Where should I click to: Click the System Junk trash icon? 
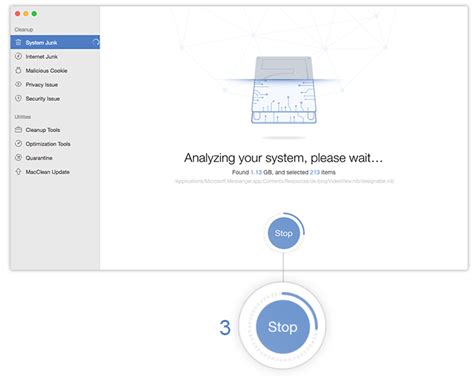click(x=19, y=42)
